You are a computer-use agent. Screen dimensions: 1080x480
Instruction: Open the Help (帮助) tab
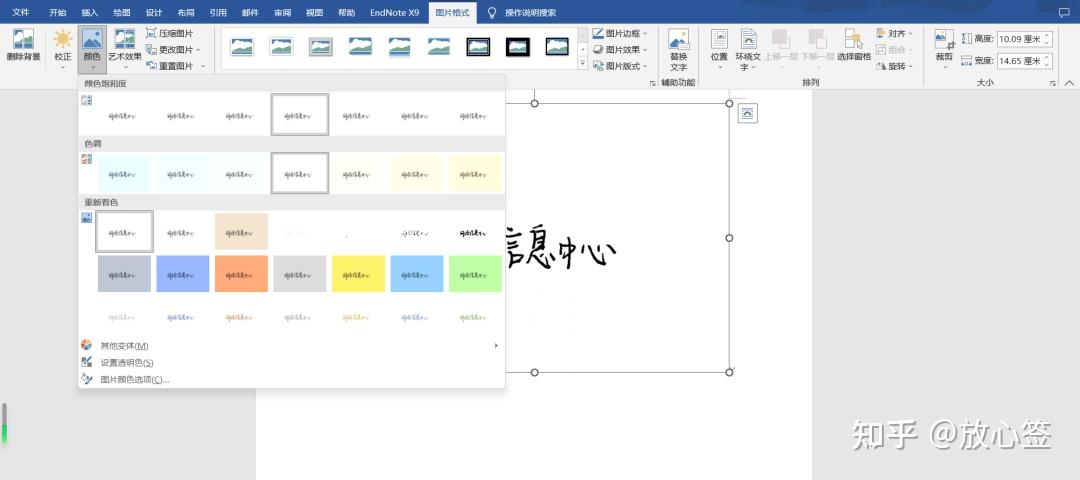(346, 12)
